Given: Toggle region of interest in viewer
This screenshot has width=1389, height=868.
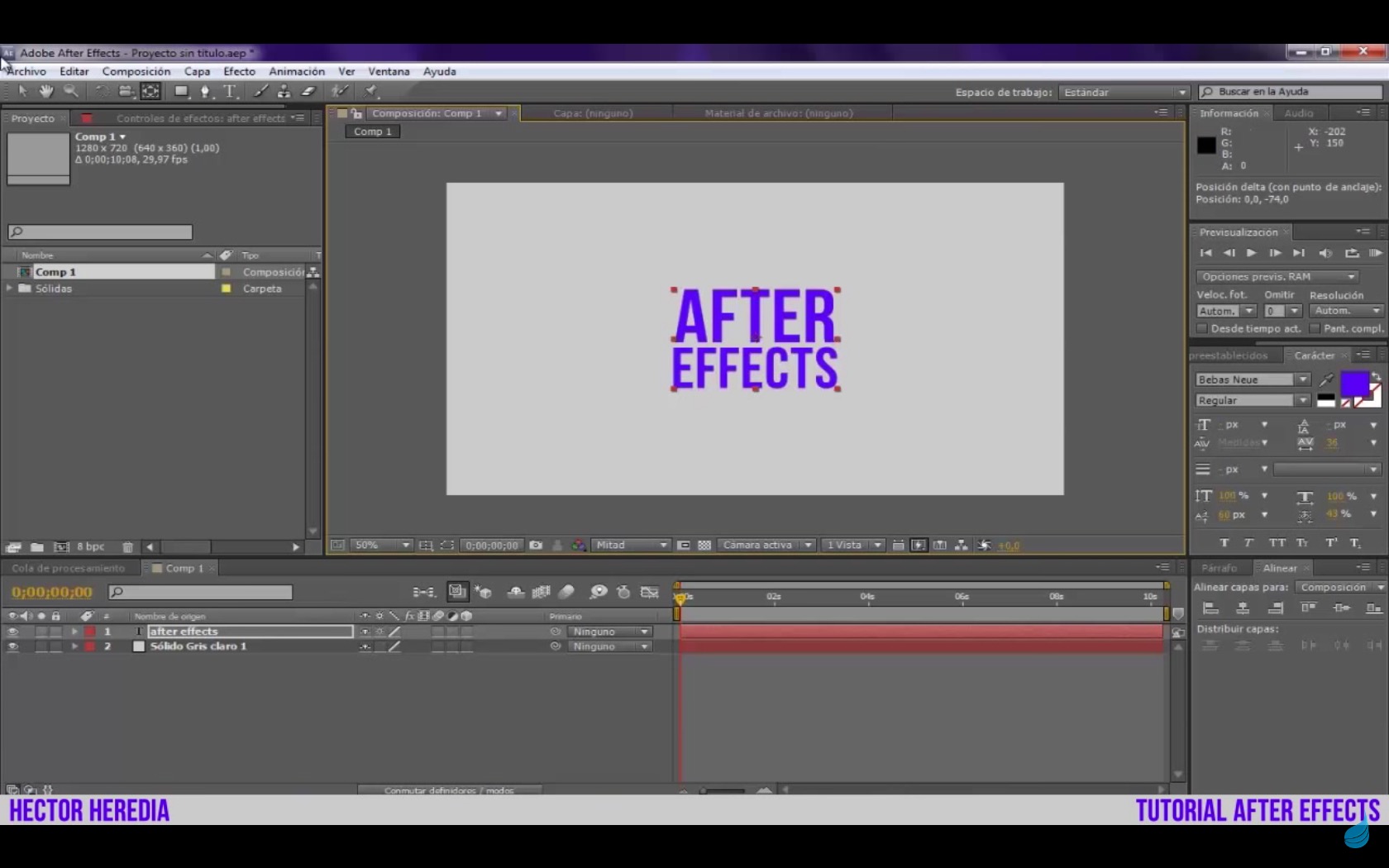Looking at the screenshot, I should point(684,546).
